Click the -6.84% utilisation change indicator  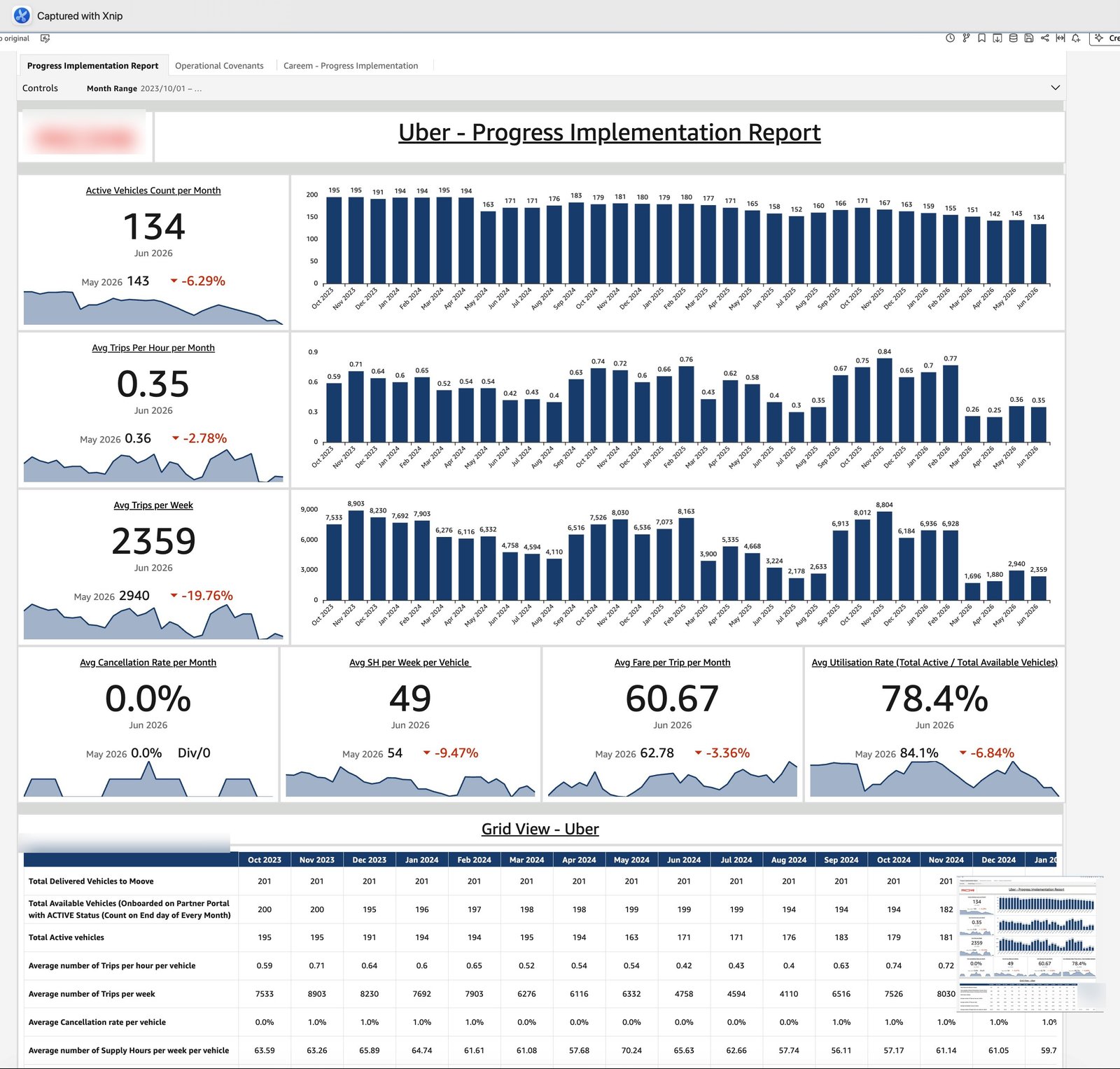[986, 753]
